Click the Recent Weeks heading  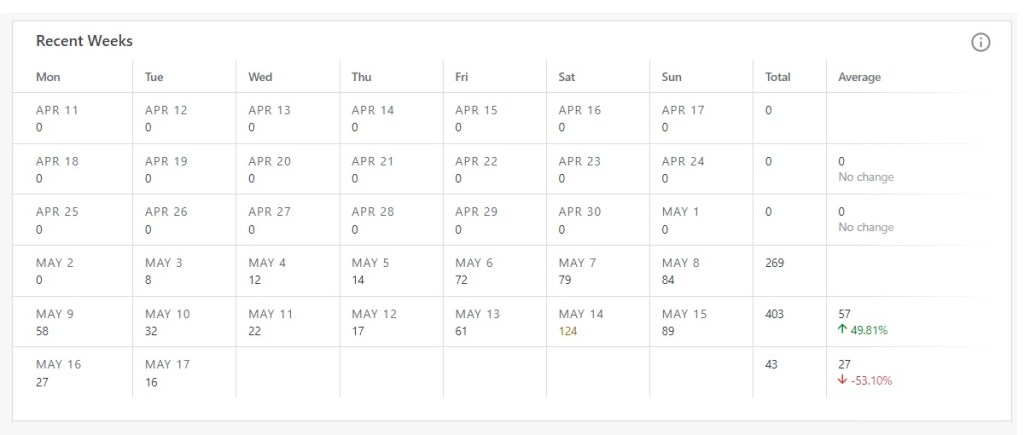[x=84, y=41]
